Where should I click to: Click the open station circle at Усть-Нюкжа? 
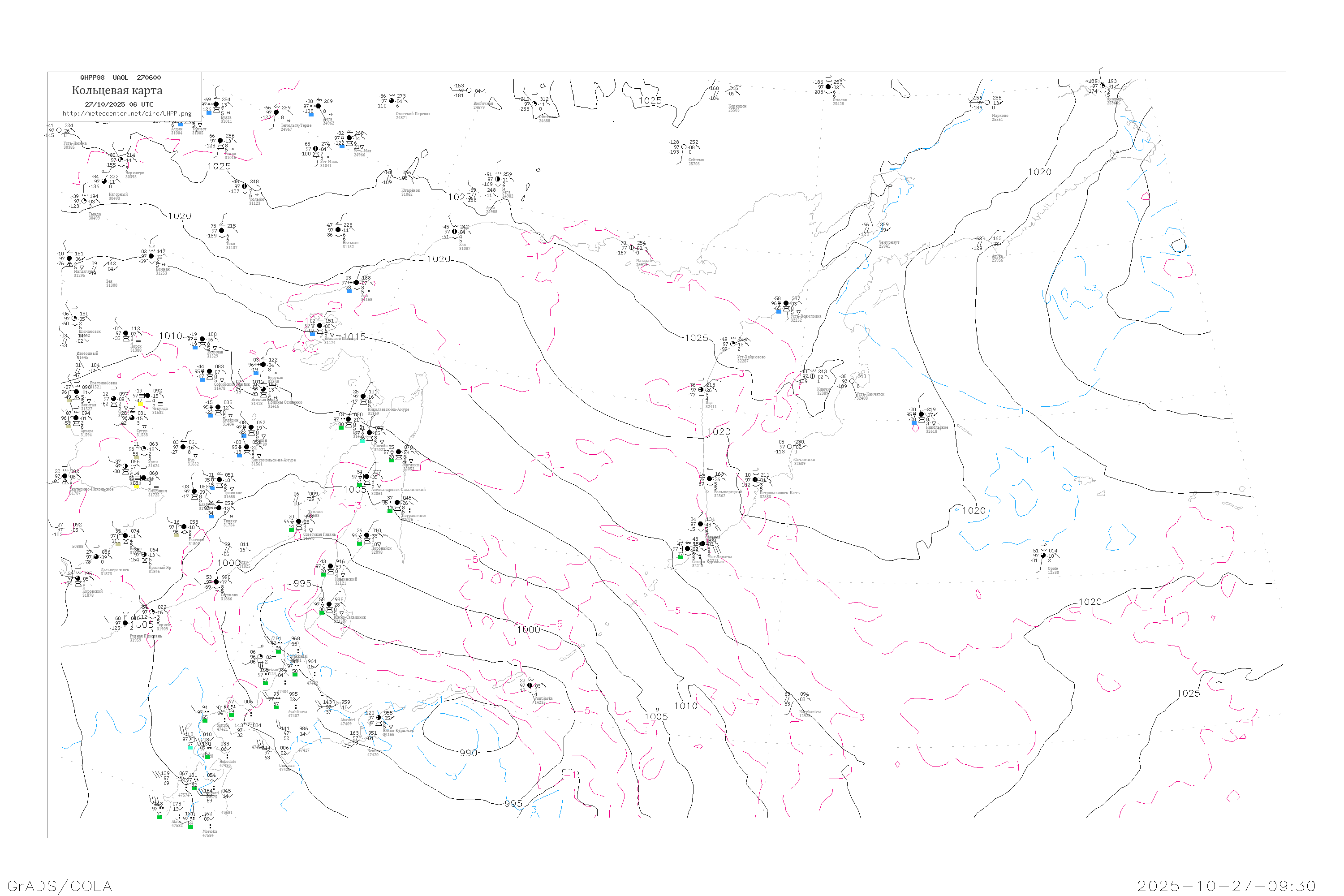59,130
